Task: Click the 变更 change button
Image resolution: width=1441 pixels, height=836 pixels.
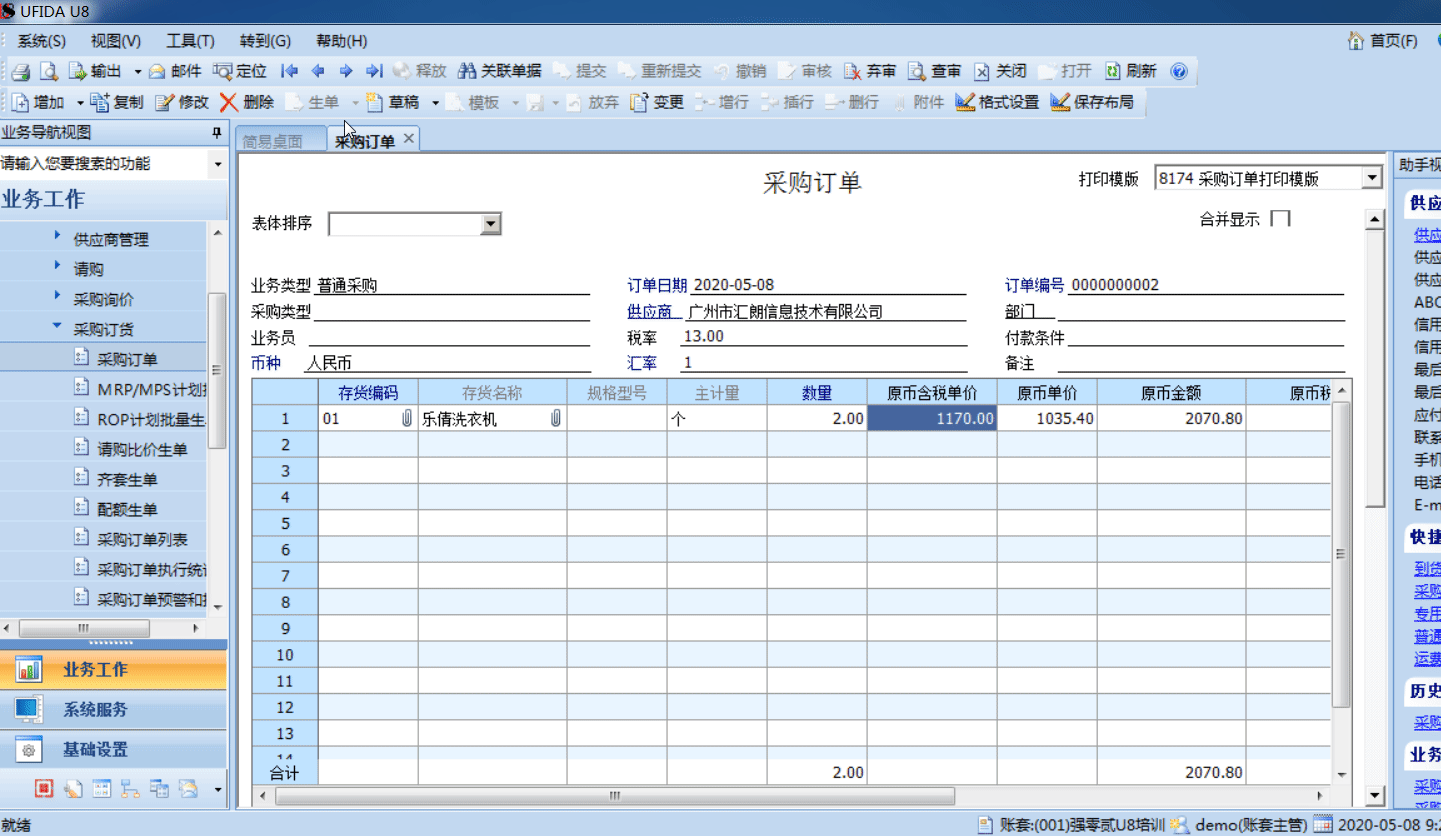Action: pos(657,102)
